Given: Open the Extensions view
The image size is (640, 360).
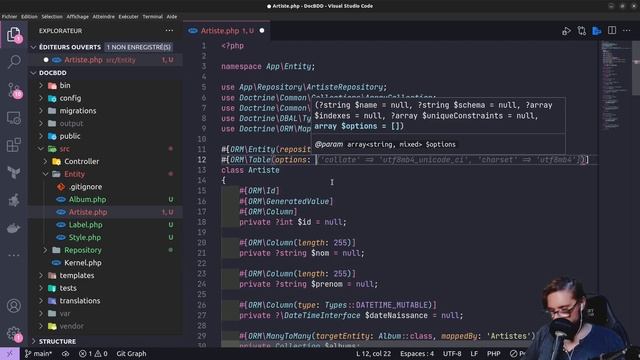Looking at the screenshot, I should coord(14,145).
